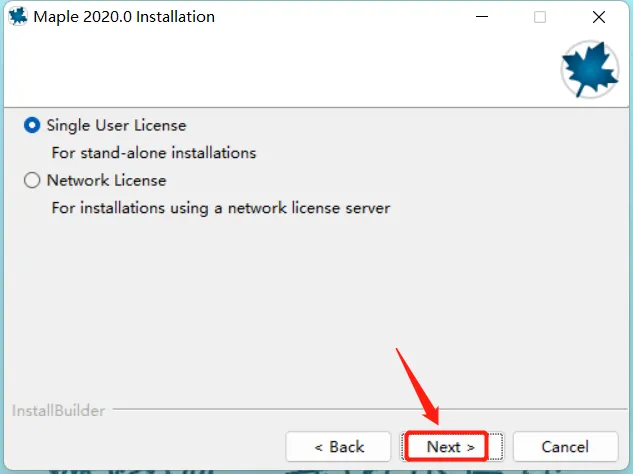Click 'For stand-alone installations' description text
The image size is (633, 474).
[x=154, y=153]
